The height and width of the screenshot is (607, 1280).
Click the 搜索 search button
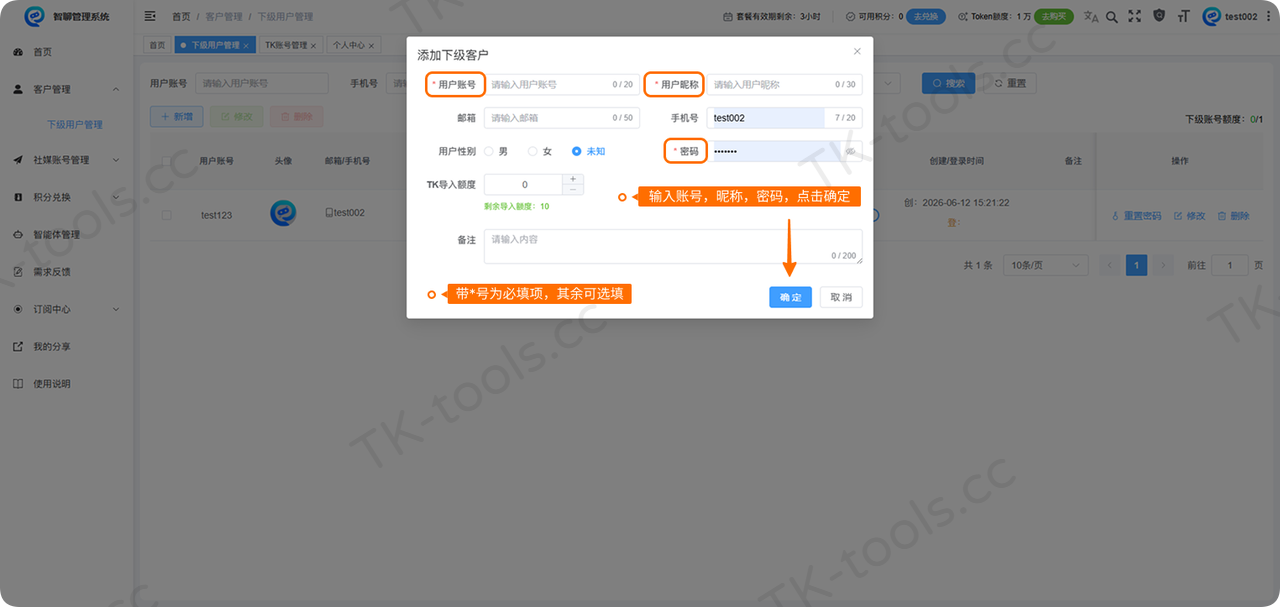(948, 83)
